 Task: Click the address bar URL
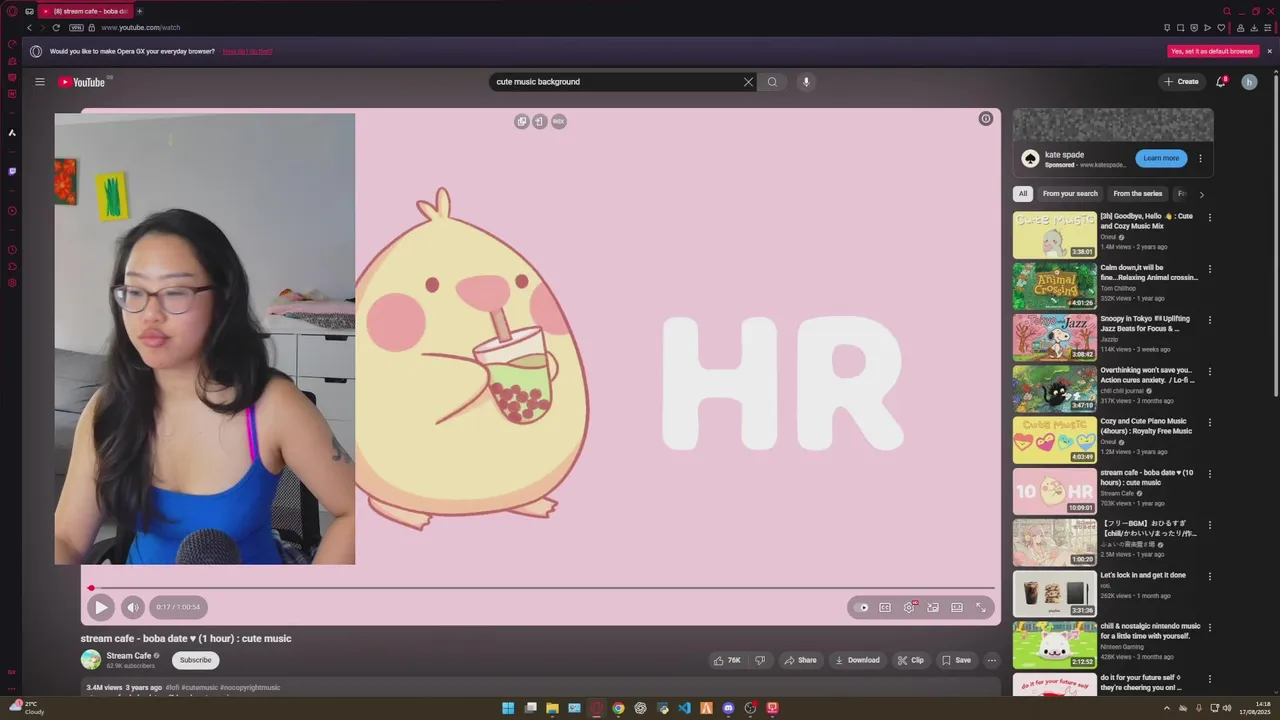pos(141,28)
